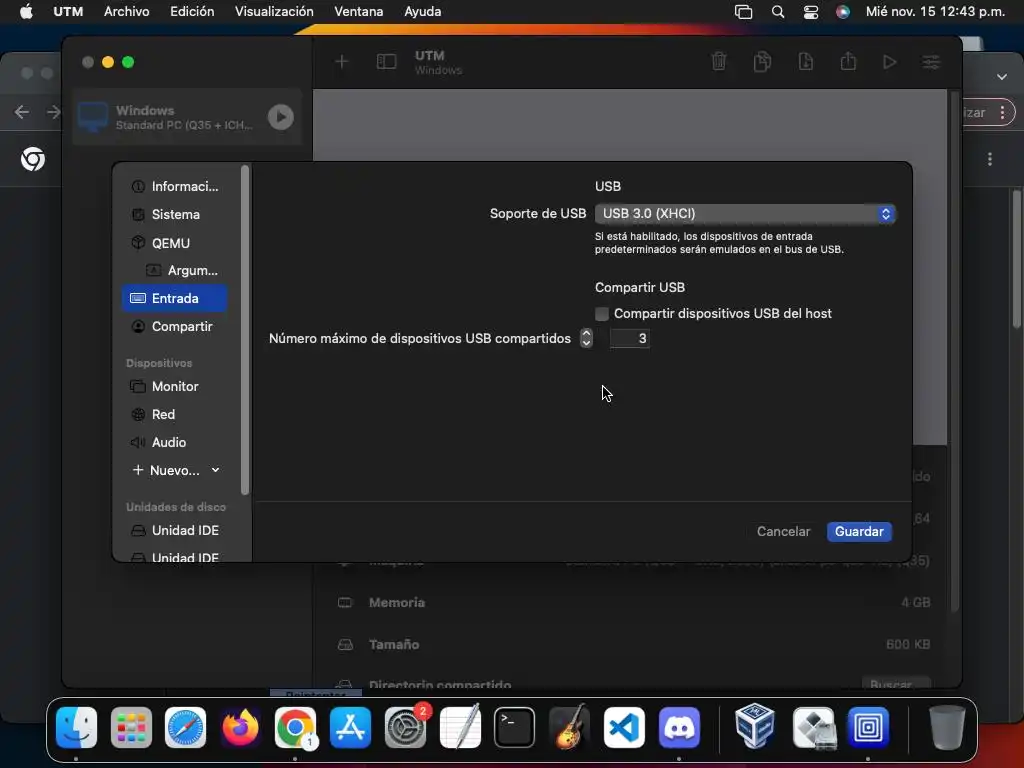Image resolution: width=1024 pixels, height=768 pixels.
Task: Open the Sistema settings section
Action: (x=174, y=215)
